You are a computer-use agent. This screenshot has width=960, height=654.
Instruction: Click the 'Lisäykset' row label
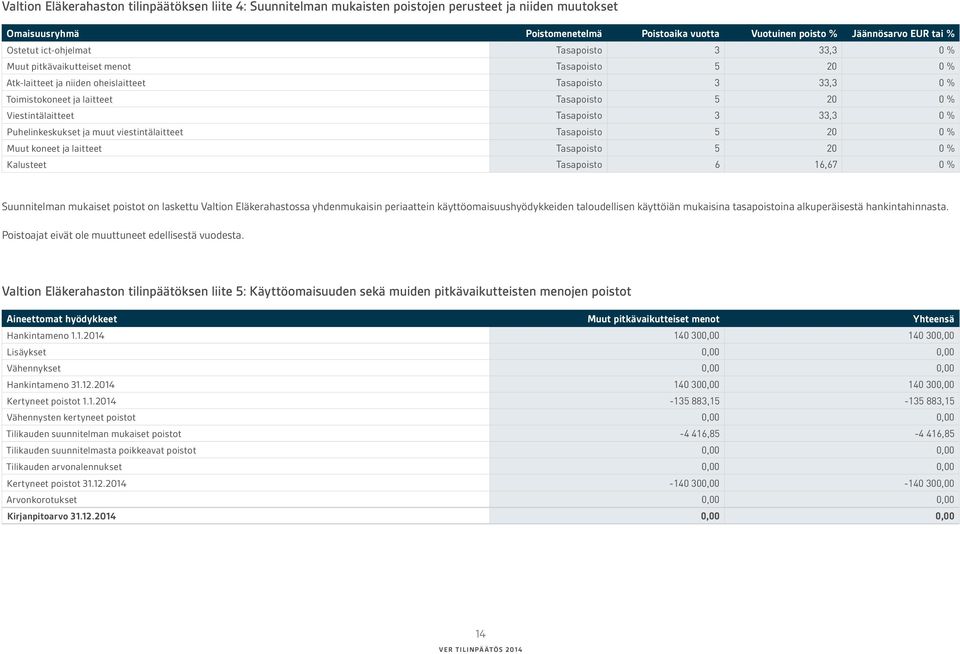point(26,352)
